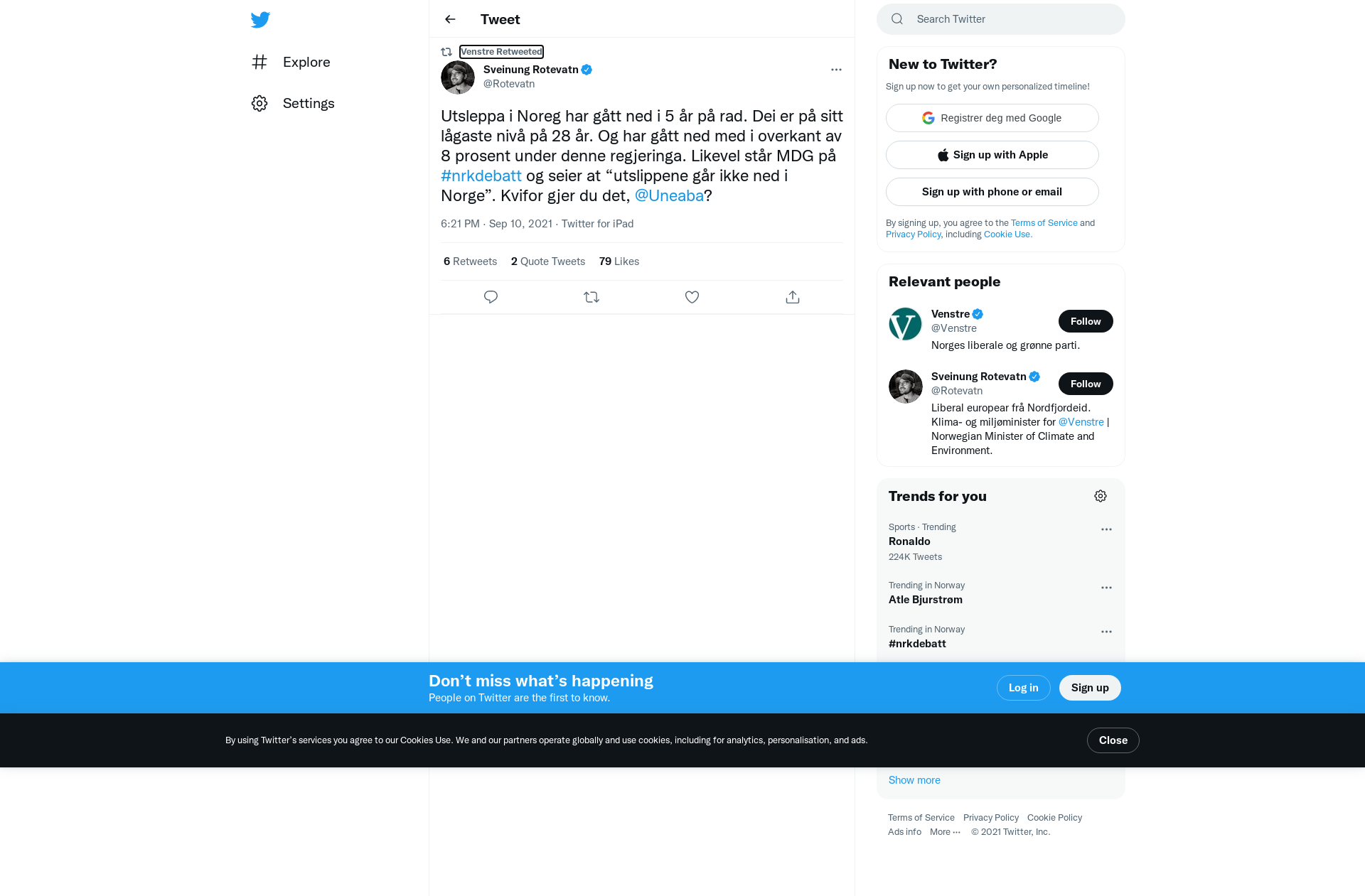Go back using the arrow icon
The image size is (1365, 896).
point(450,19)
